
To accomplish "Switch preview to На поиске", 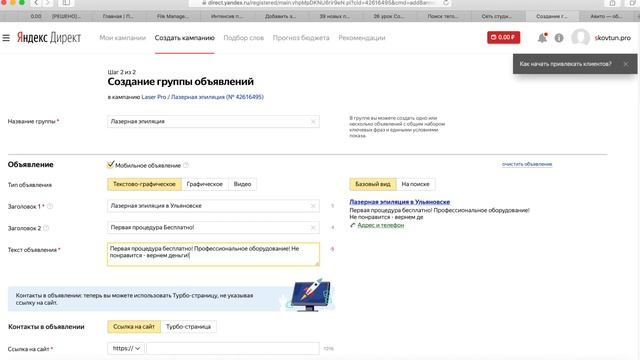I will [x=415, y=184].
